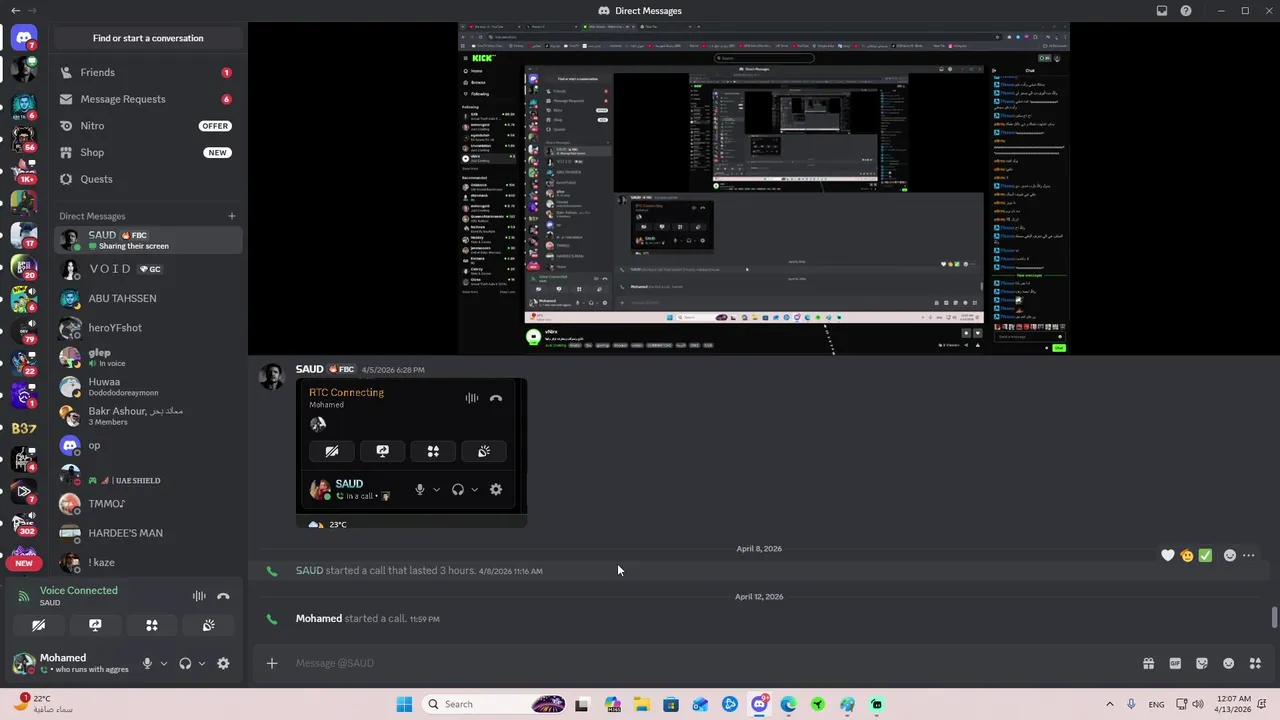The width and height of the screenshot is (1280, 720).
Task: Open add reaction smiley on call message
Action: point(1230,555)
